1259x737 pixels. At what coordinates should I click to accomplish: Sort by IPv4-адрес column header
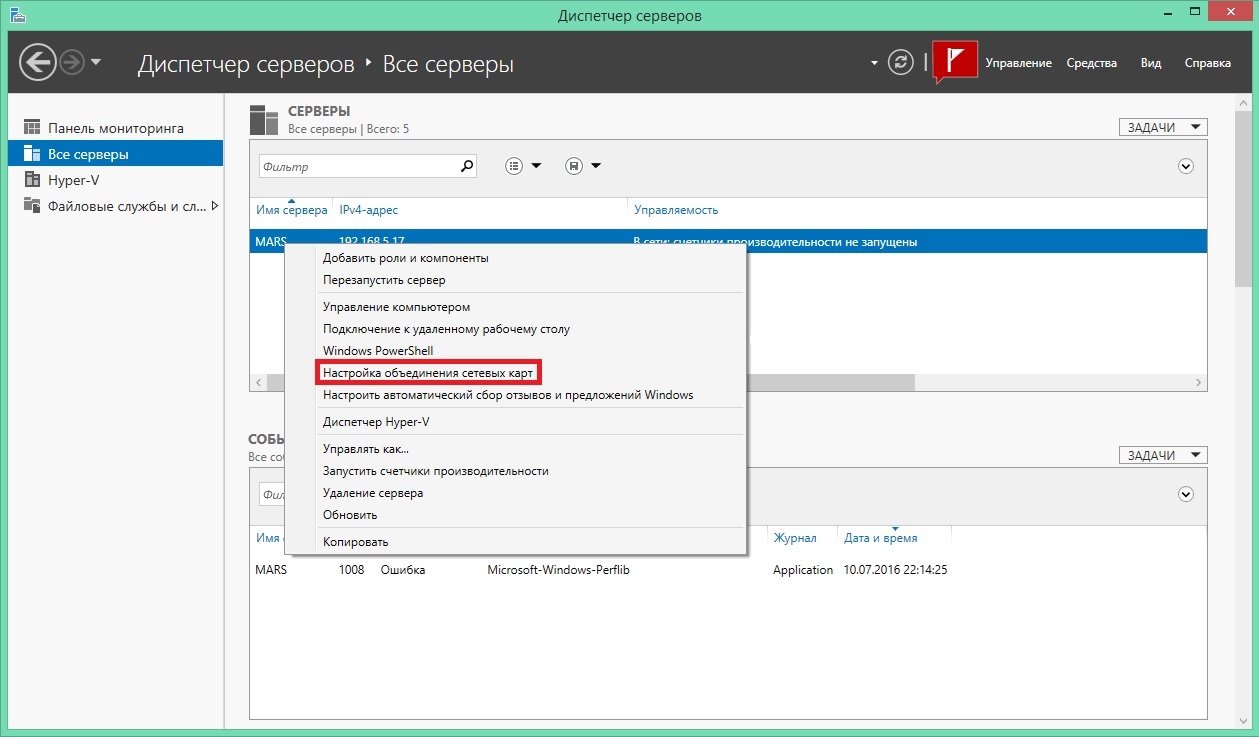pos(369,210)
